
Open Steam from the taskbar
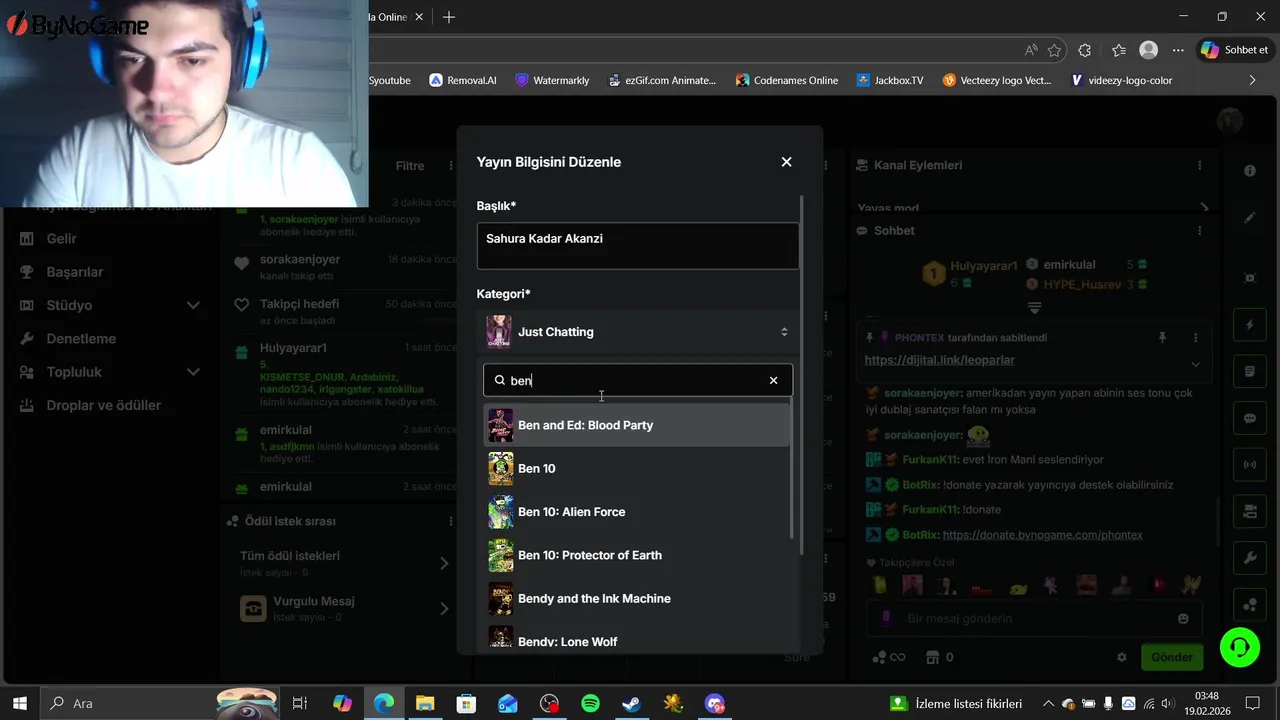tap(631, 704)
